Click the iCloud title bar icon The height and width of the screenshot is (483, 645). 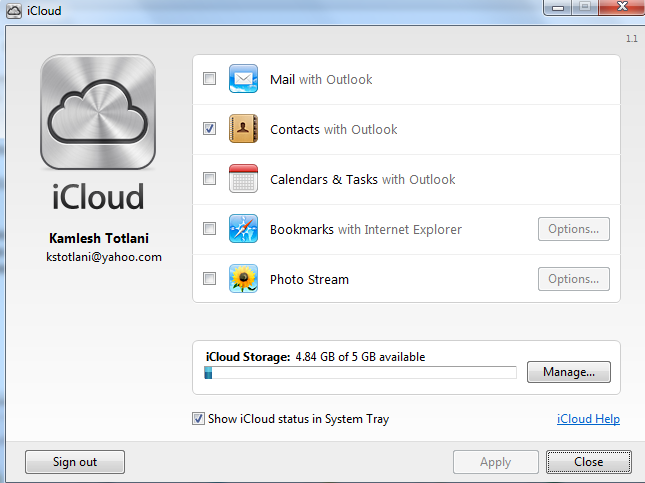[x=14, y=11]
